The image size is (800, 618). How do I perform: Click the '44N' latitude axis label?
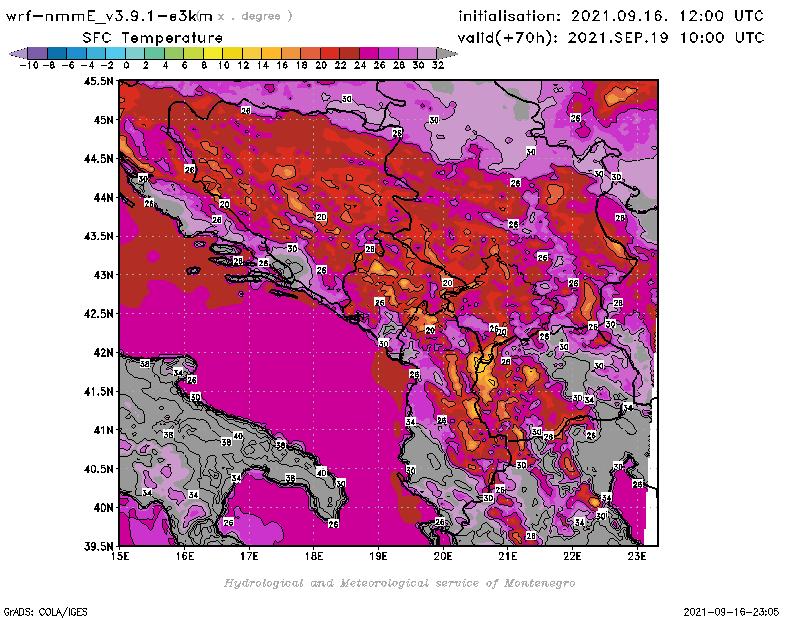click(103, 197)
